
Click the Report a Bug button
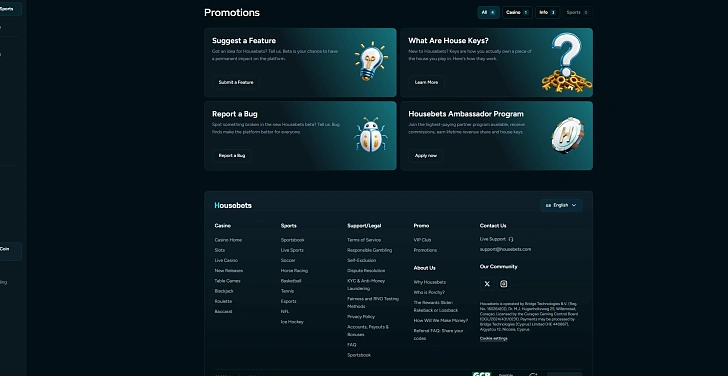(232, 156)
